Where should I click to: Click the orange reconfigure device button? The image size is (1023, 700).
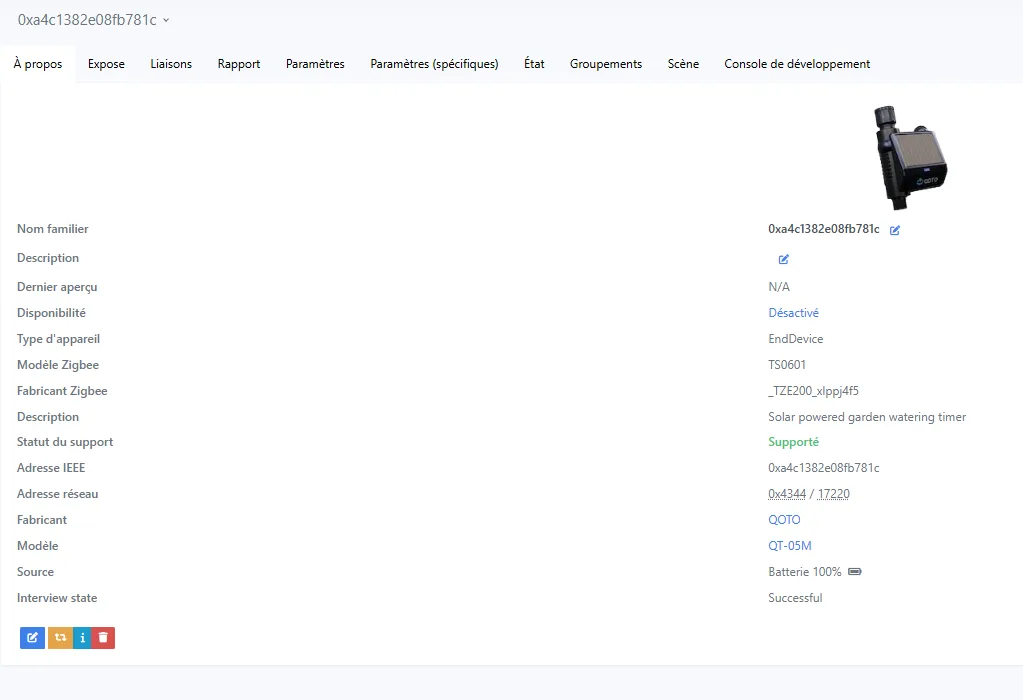pyautogui.click(x=59, y=637)
